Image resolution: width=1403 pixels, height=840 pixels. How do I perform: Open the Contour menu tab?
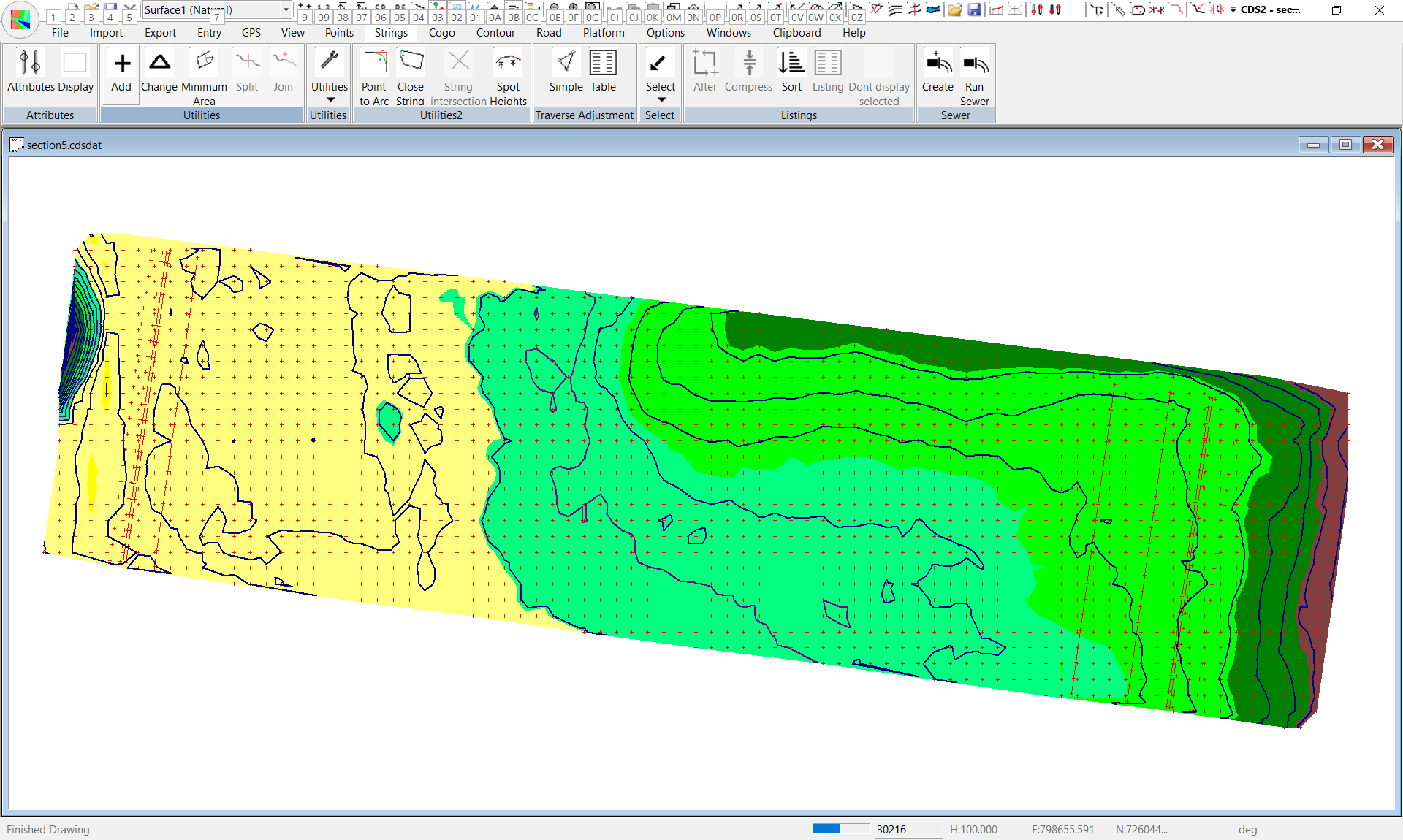495,33
